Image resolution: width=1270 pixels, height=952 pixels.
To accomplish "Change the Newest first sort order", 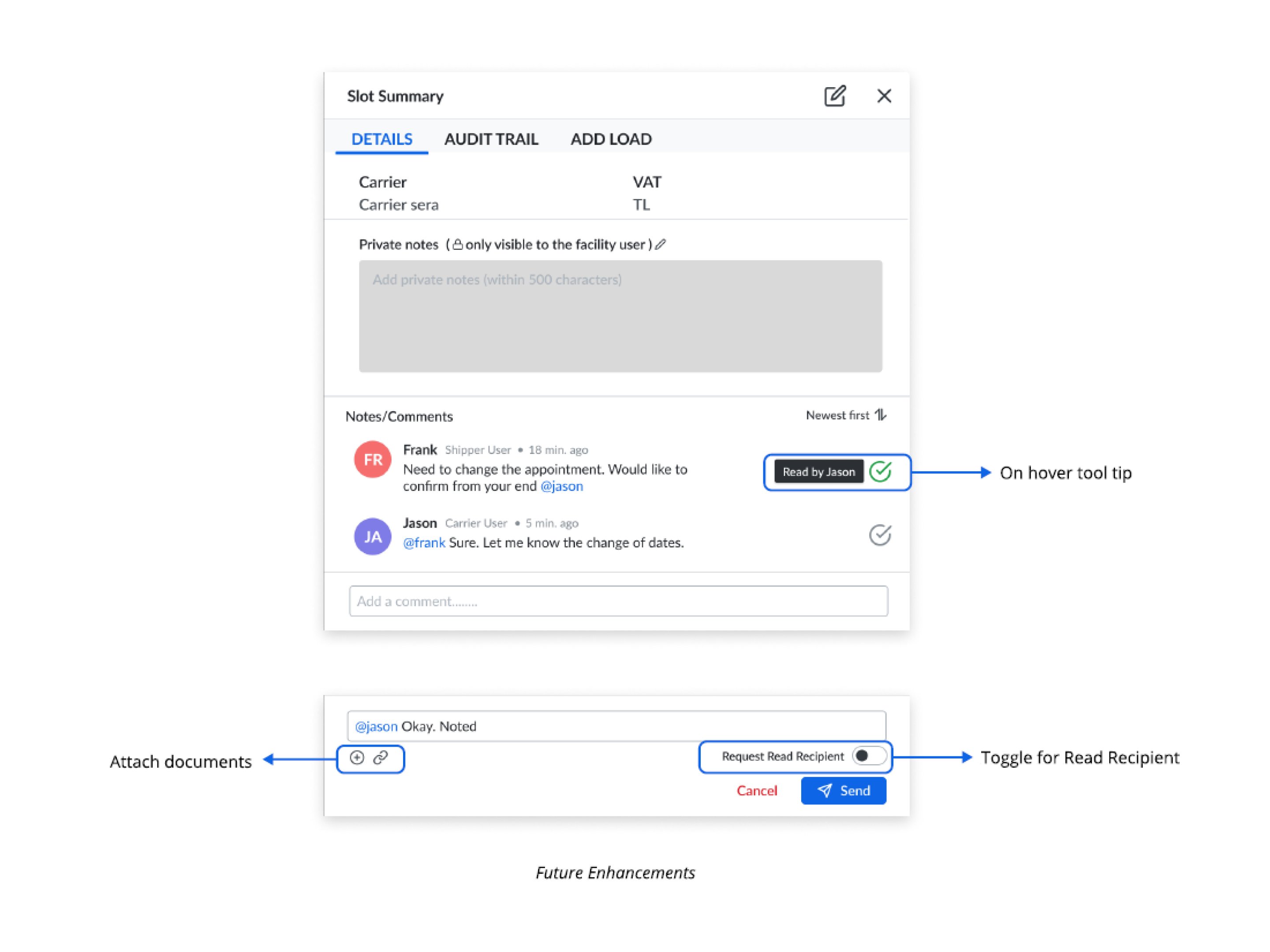I will tap(846, 415).
